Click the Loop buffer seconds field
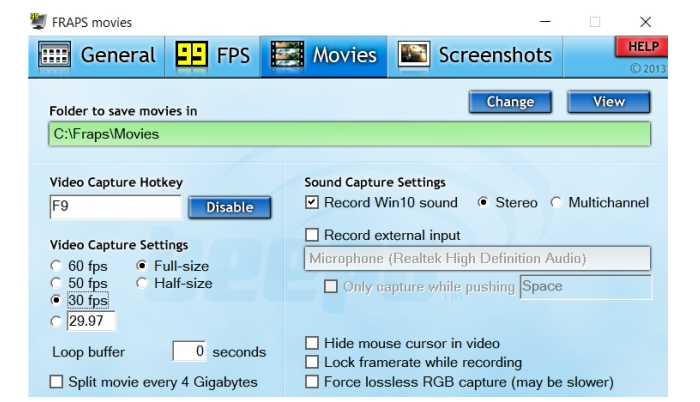 pyautogui.click(x=189, y=352)
